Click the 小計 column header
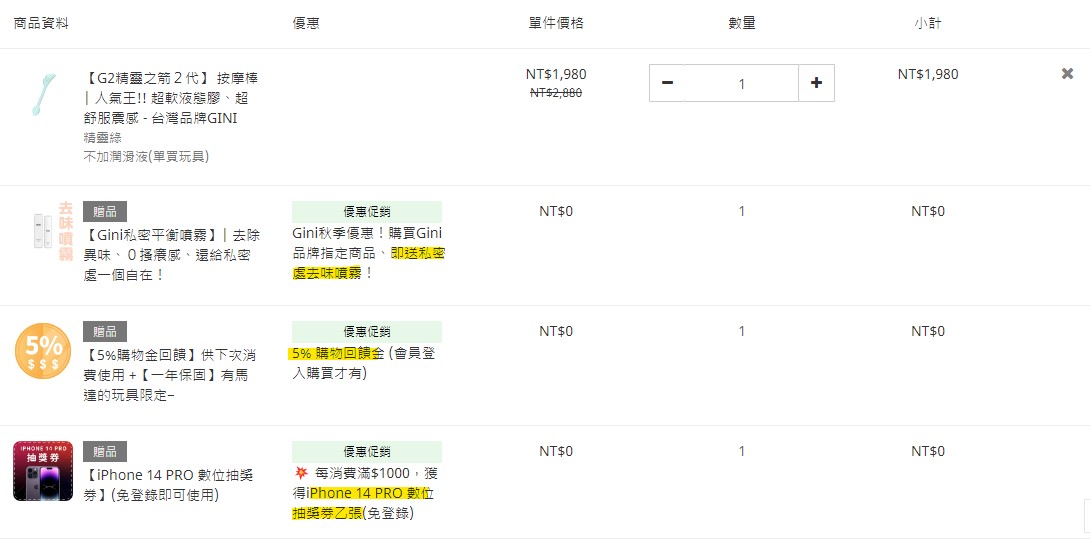This screenshot has height=540, width=1090. pos(928,23)
